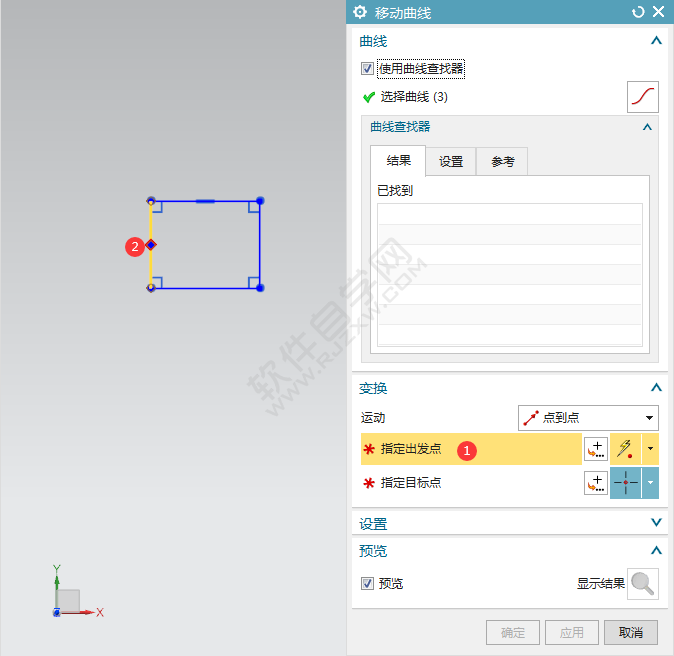Click the top-right corner point of the rectangle
674x656 pixels.
[260, 201]
